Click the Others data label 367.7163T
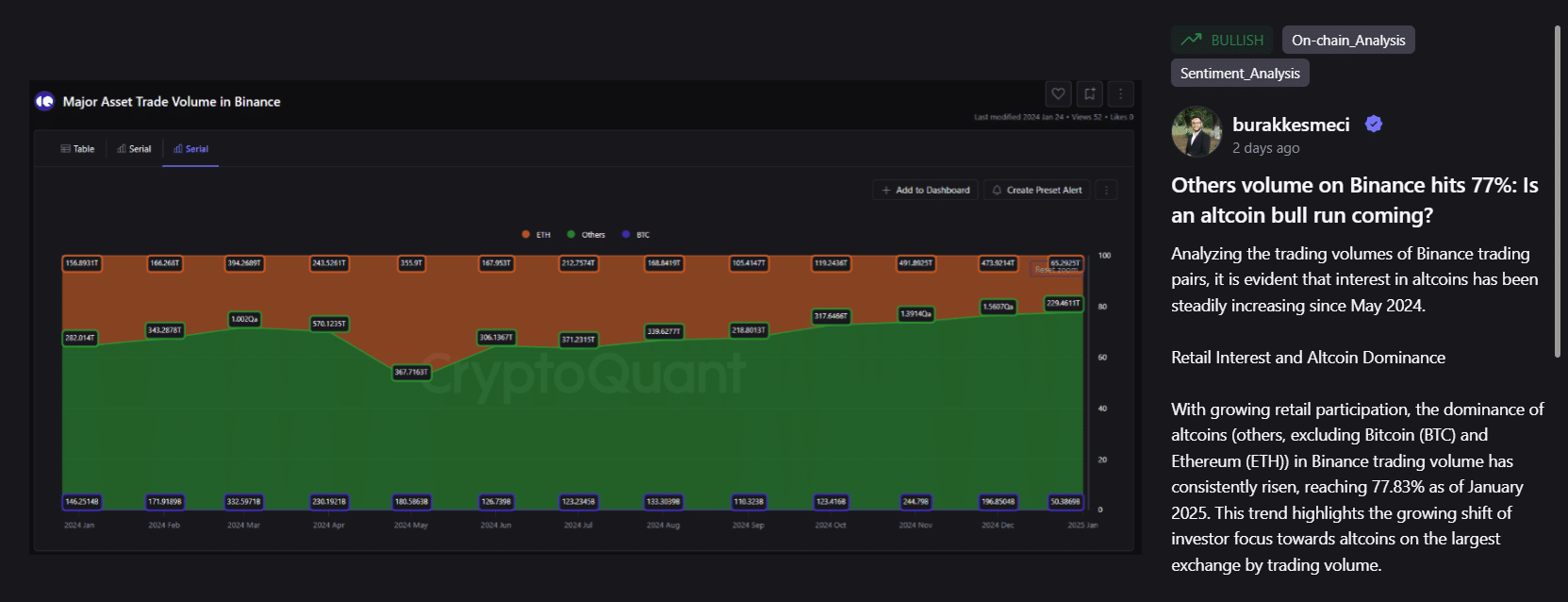This screenshot has width=1568, height=602. coord(411,372)
